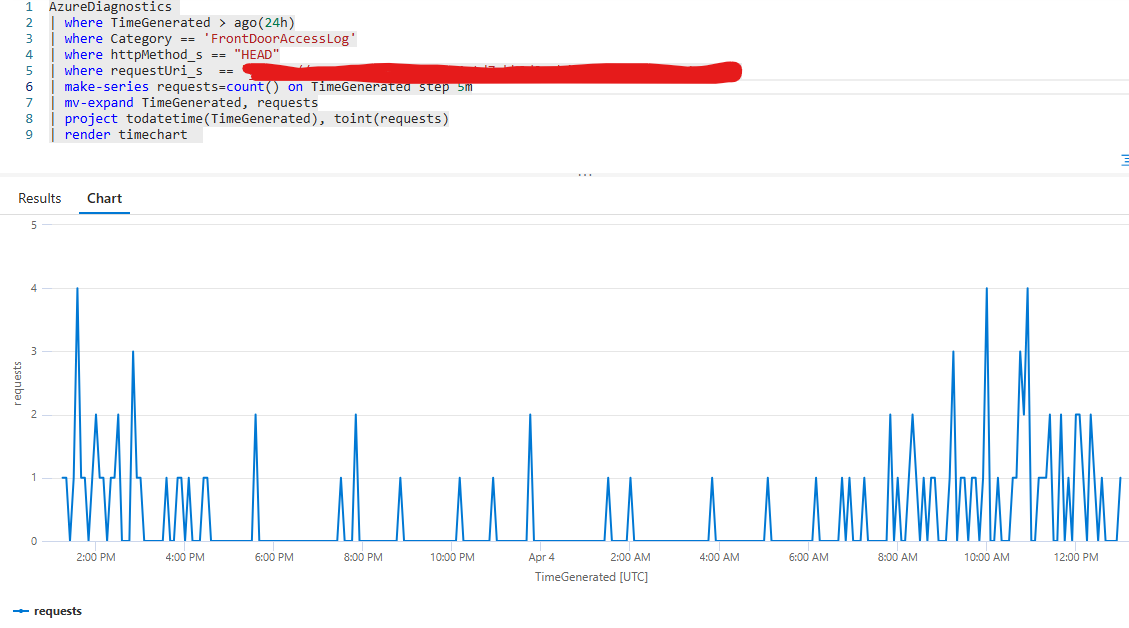Click the first 4-request peak before 2:00 PM
The image size is (1129, 628).
(77, 289)
